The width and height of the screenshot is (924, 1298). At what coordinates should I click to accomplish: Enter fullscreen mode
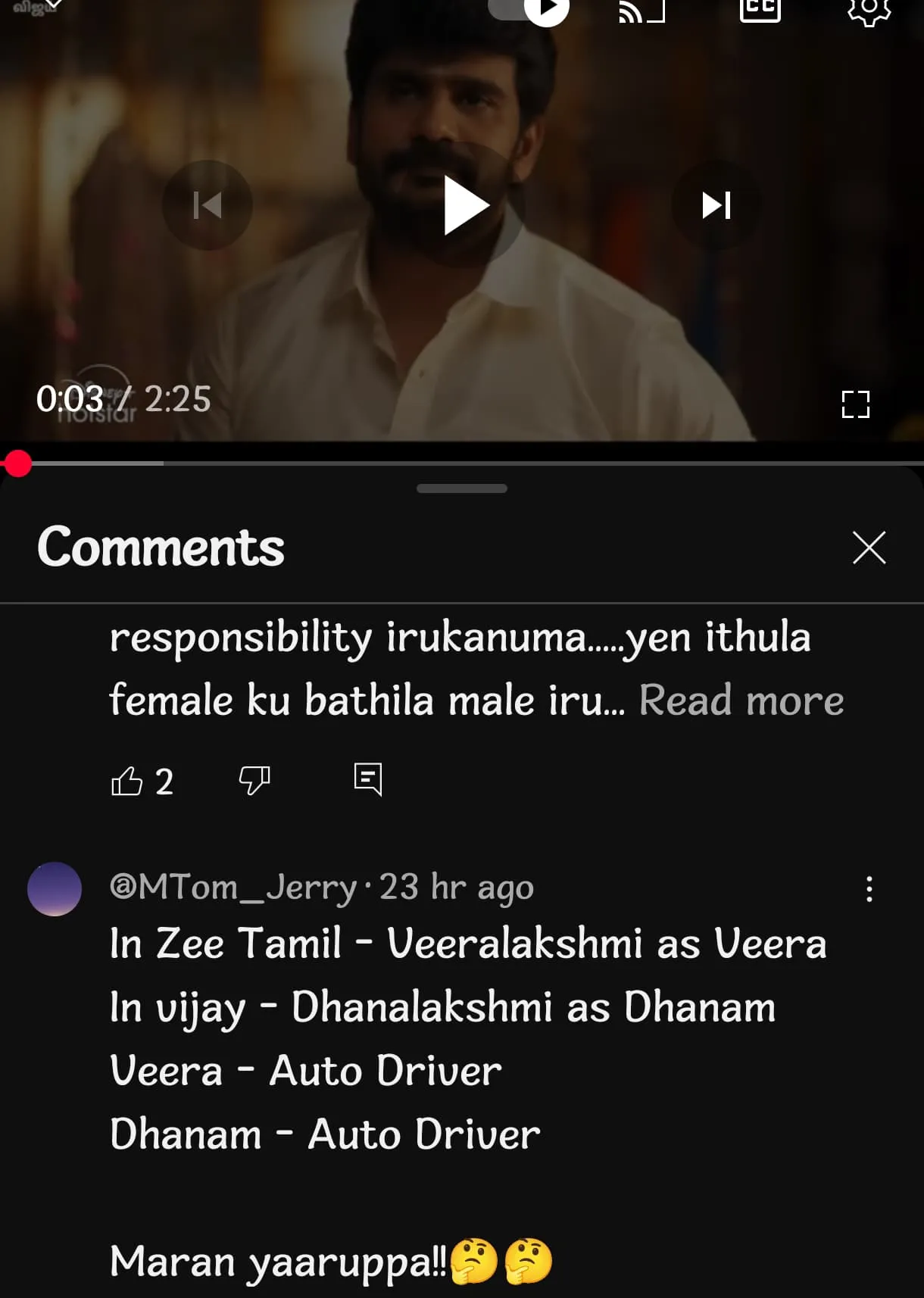coord(856,404)
